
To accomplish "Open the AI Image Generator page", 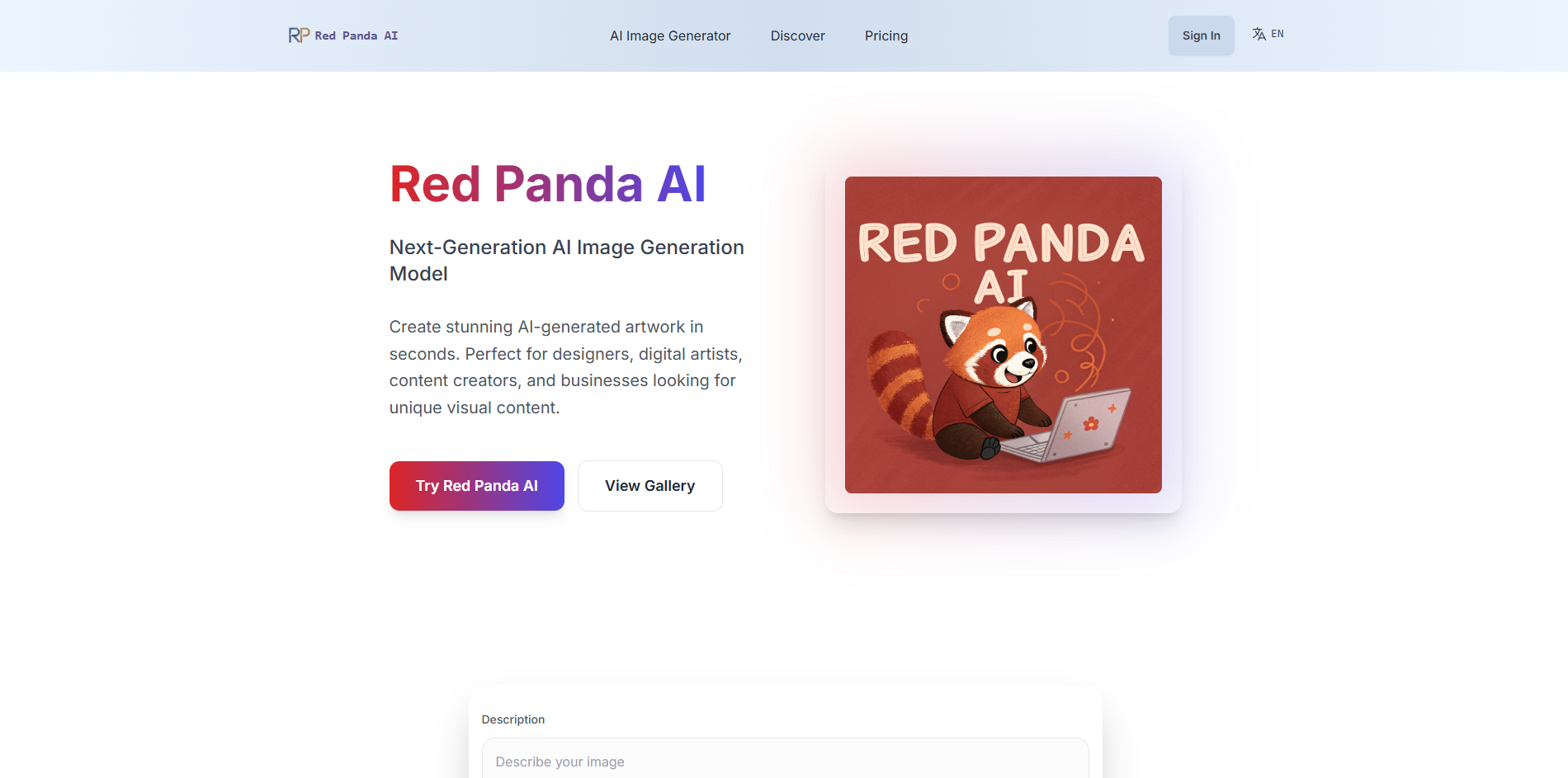I will point(670,35).
